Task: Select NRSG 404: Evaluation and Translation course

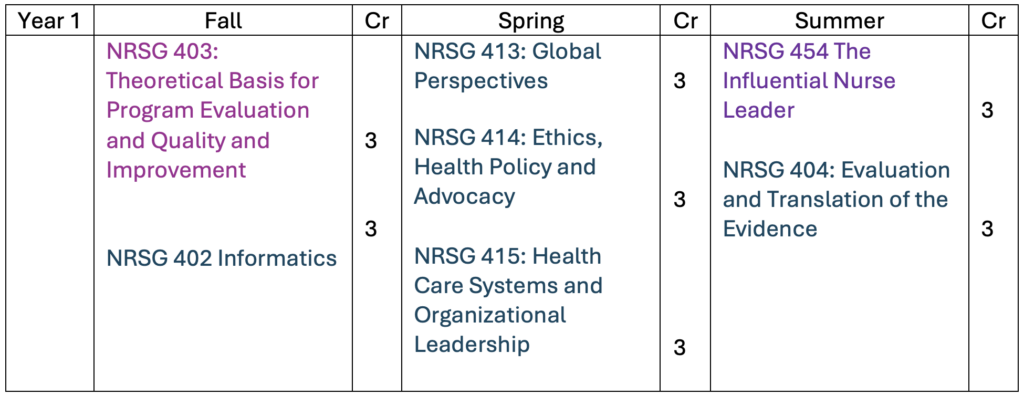Action: [x=837, y=199]
